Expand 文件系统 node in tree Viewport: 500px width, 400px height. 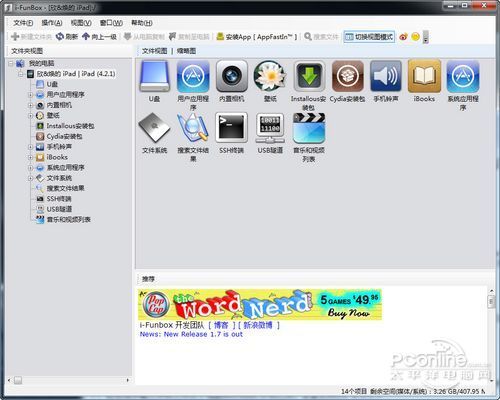click(x=30, y=178)
